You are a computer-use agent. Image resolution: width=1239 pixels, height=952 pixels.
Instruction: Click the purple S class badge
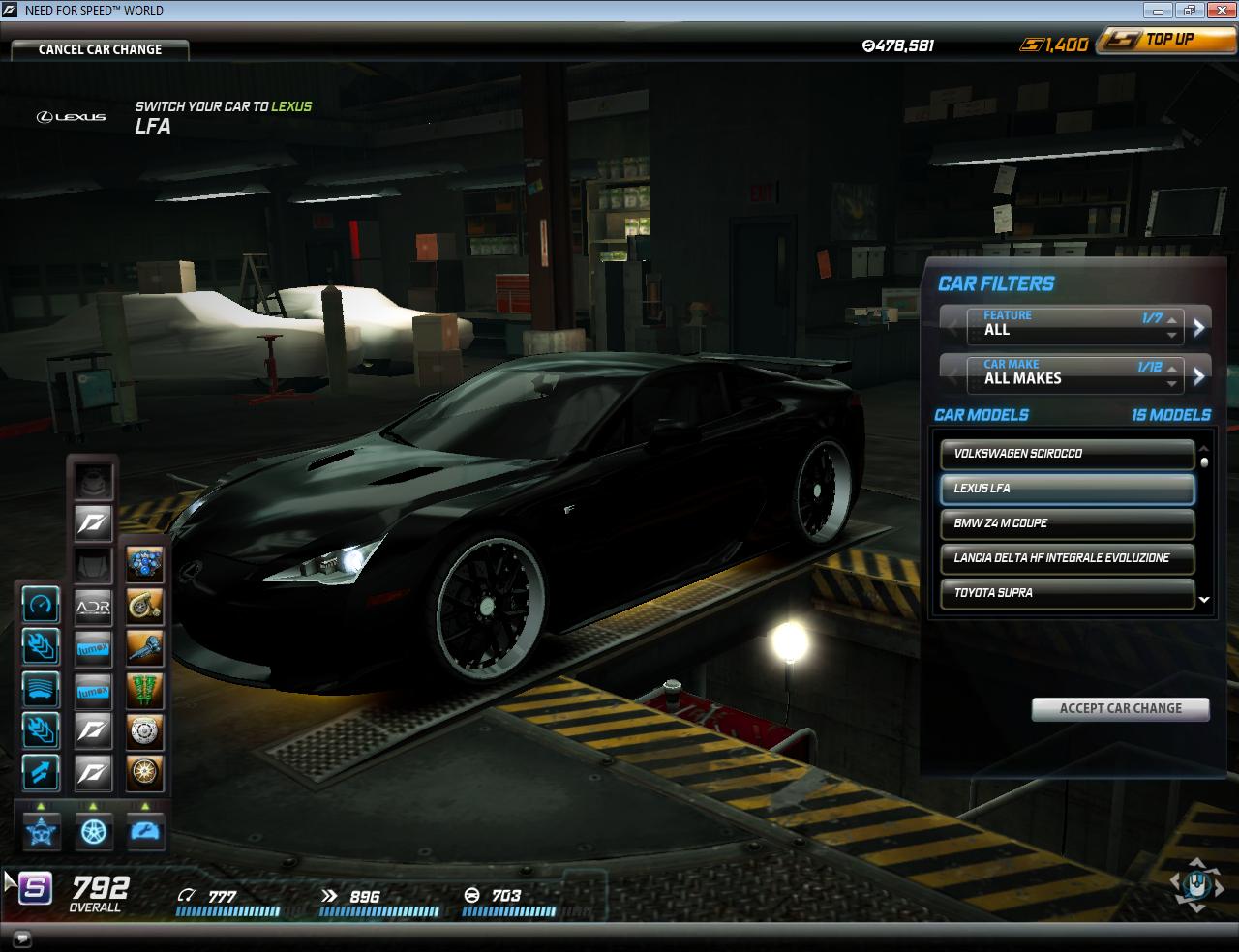35,886
